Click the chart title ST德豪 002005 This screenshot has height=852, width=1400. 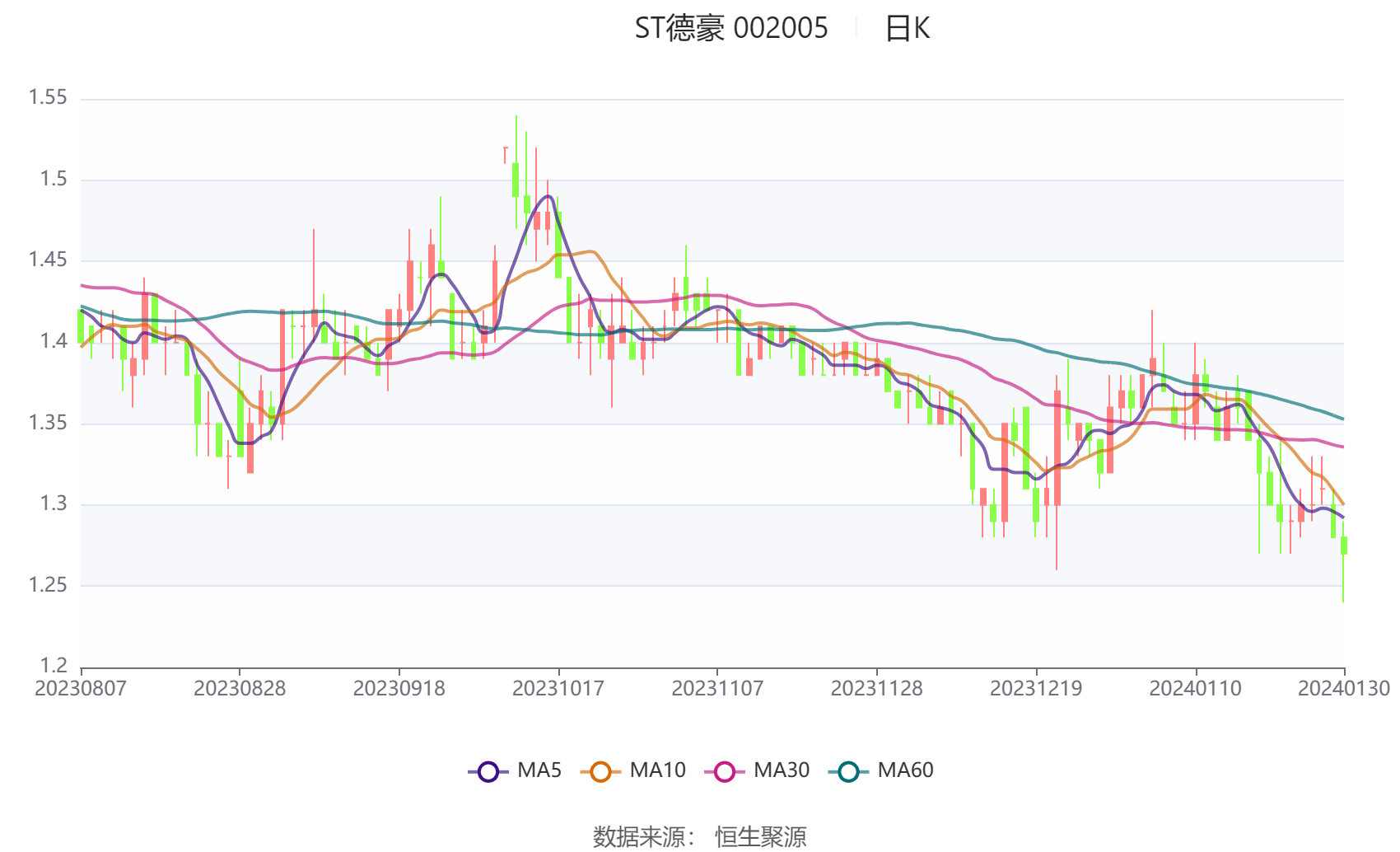[x=731, y=28]
